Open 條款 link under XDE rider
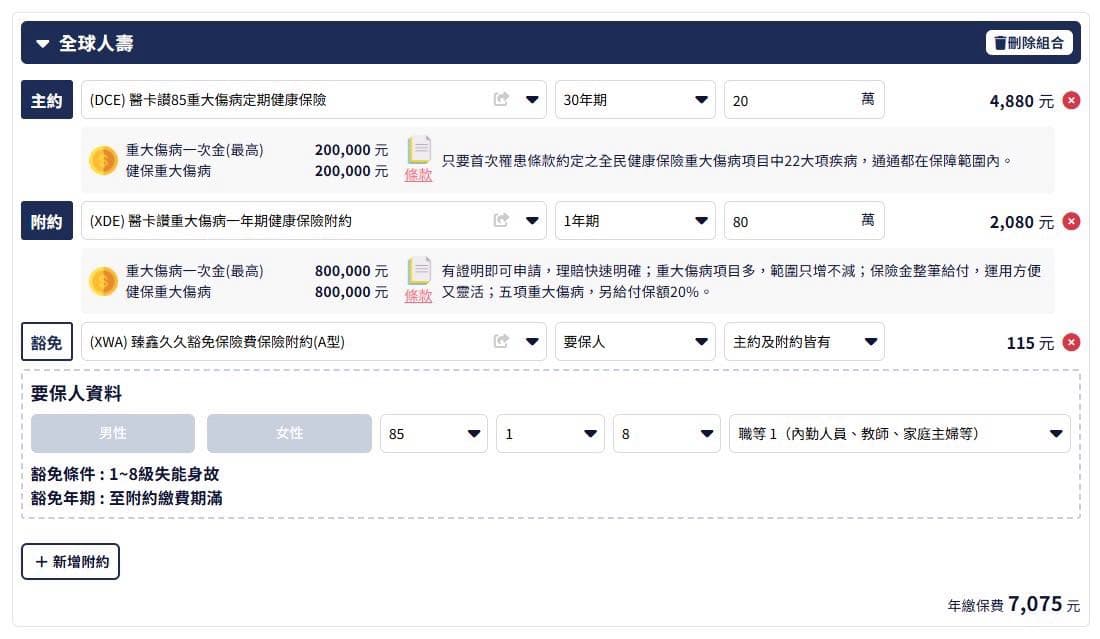 [x=418, y=295]
